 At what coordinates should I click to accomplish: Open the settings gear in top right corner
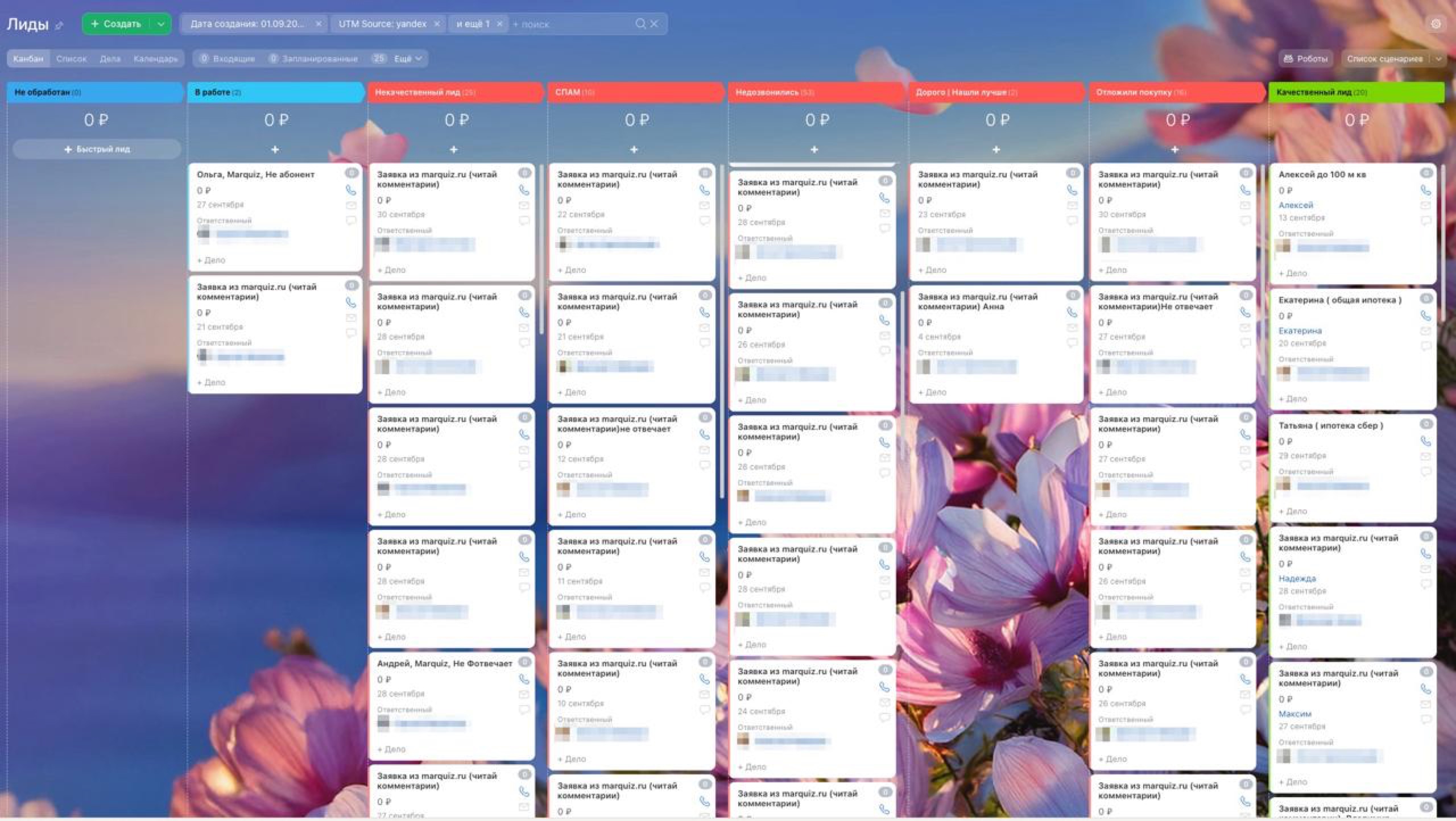click(1436, 24)
